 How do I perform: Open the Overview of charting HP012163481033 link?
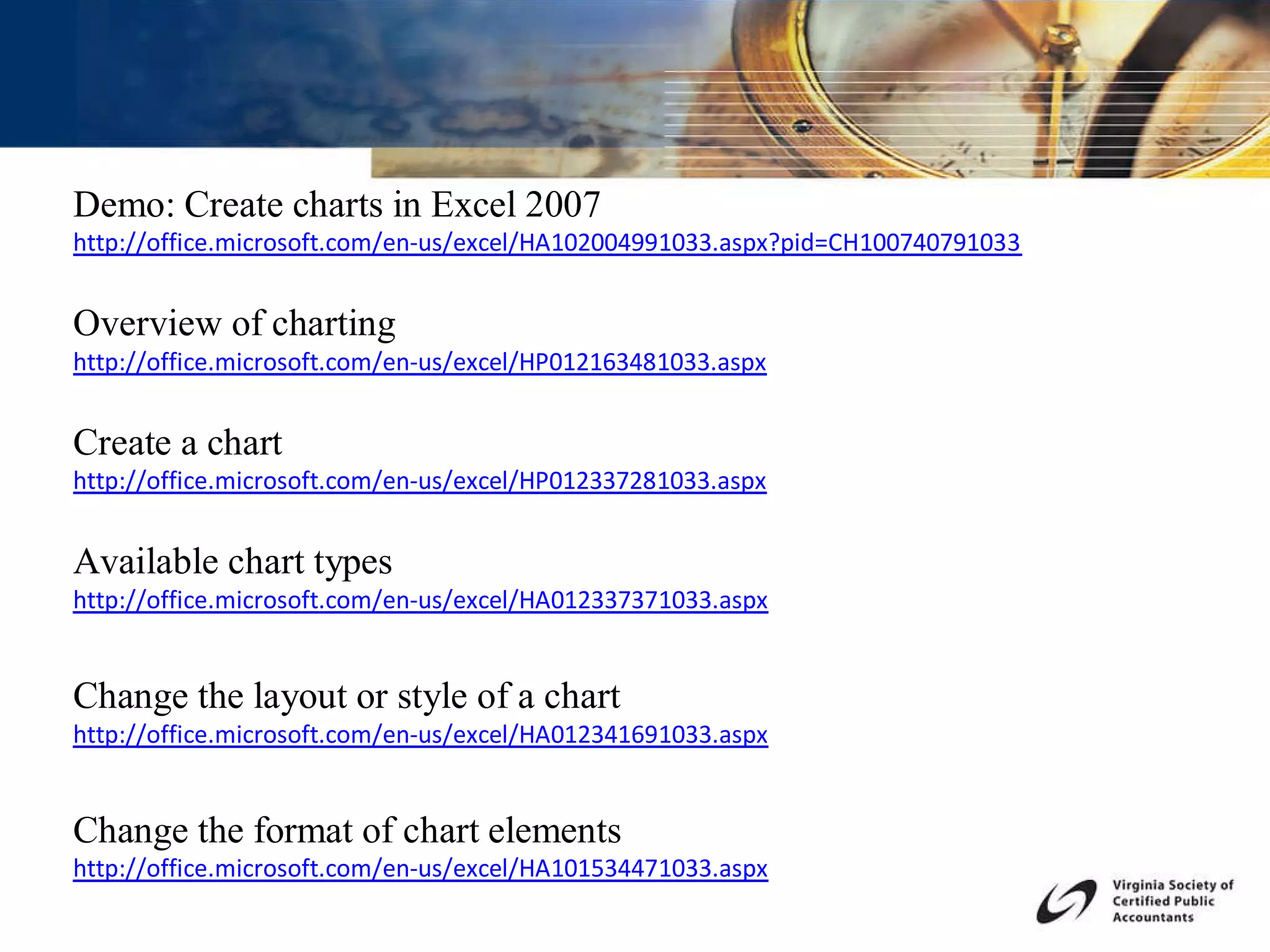point(420,362)
